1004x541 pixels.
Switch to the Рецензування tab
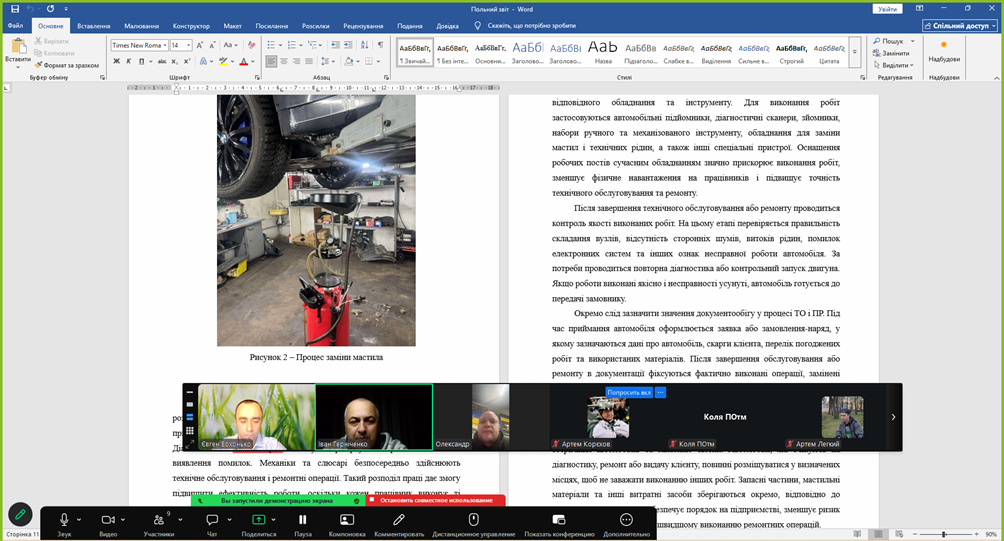(365, 26)
